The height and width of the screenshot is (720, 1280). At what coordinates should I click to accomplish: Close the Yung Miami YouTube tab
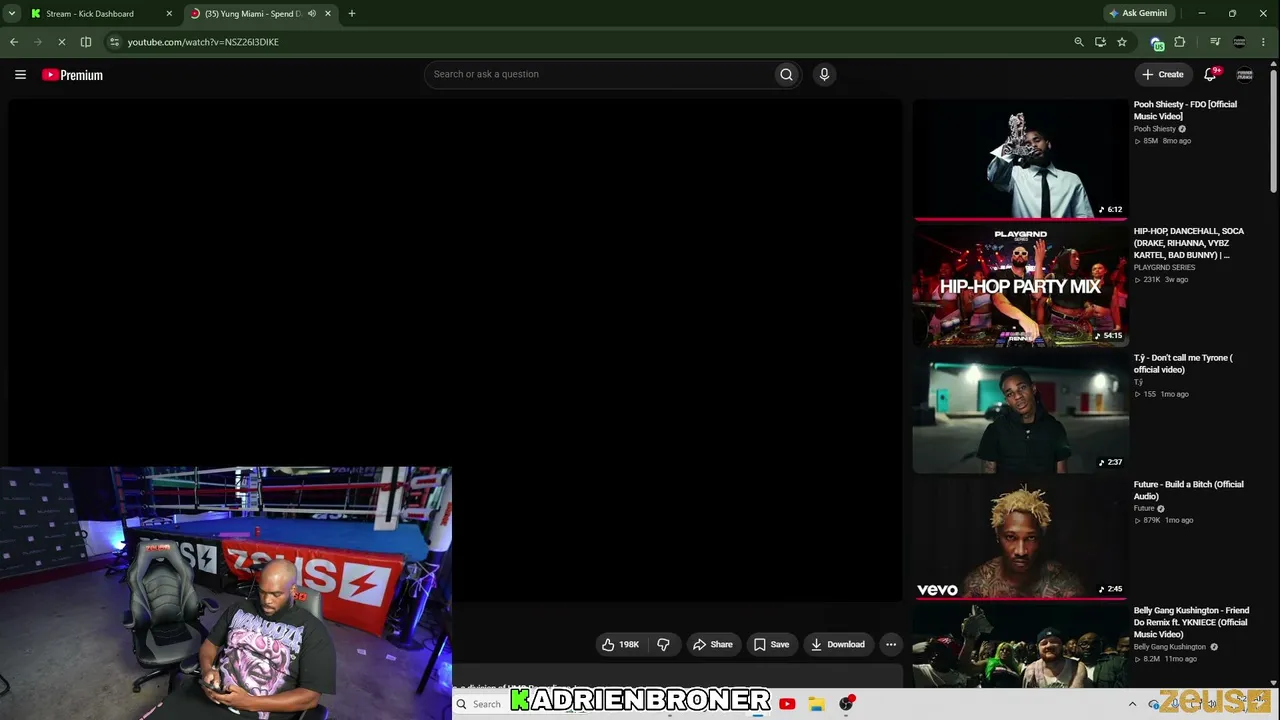click(x=328, y=14)
